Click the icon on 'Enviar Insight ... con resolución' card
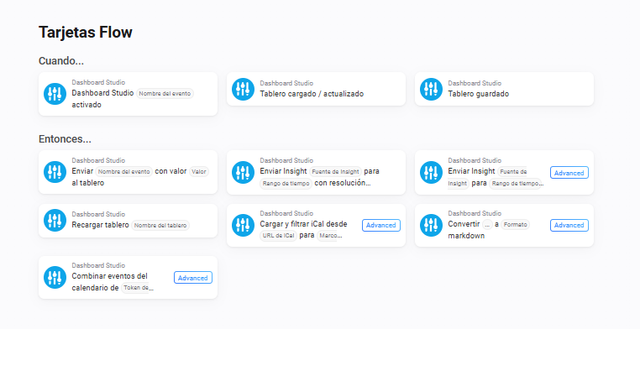The height and width of the screenshot is (365, 640). [243, 172]
